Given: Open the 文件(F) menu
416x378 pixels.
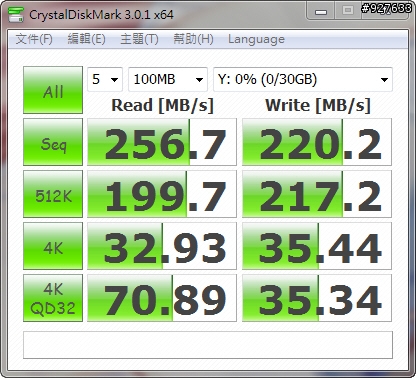Looking at the screenshot, I should click(34, 39).
